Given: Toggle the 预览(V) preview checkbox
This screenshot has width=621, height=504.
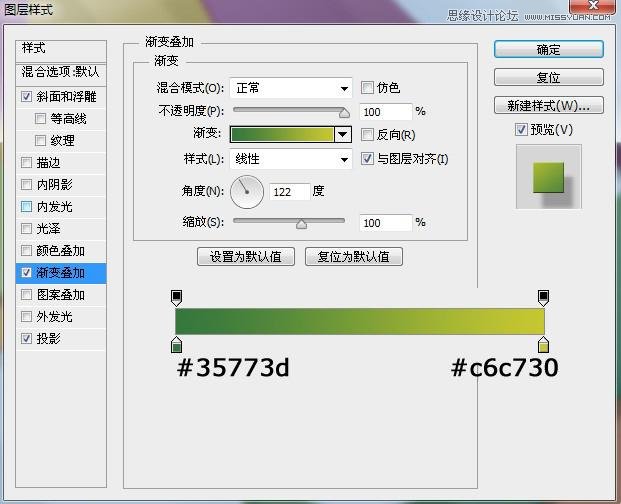Looking at the screenshot, I should (x=521, y=129).
